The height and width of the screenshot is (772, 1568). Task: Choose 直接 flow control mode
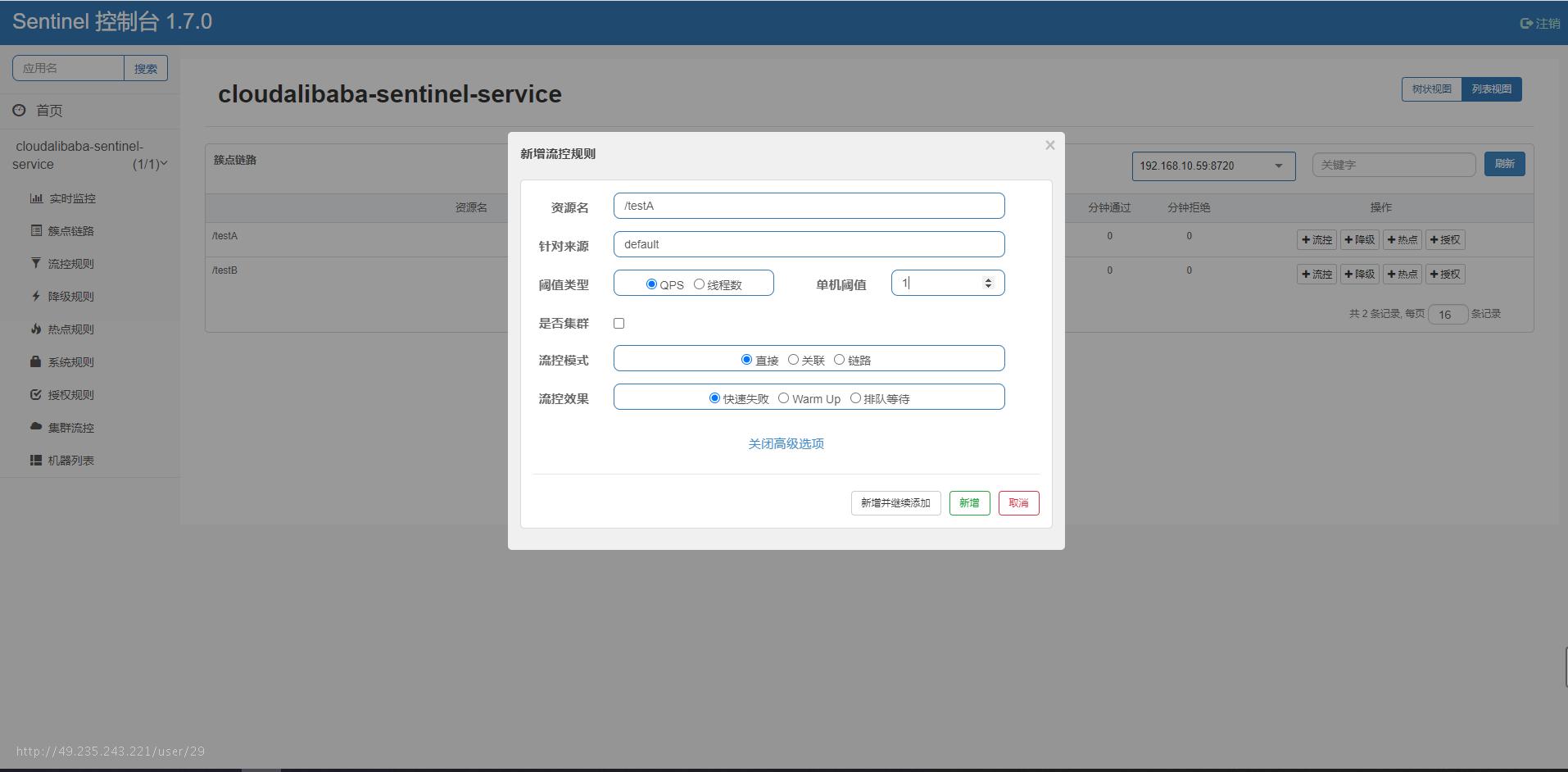coord(746,360)
